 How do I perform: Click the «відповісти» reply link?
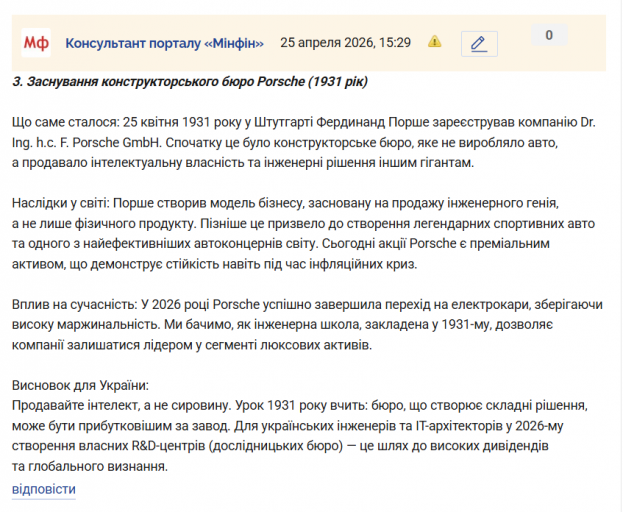pos(44,489)
